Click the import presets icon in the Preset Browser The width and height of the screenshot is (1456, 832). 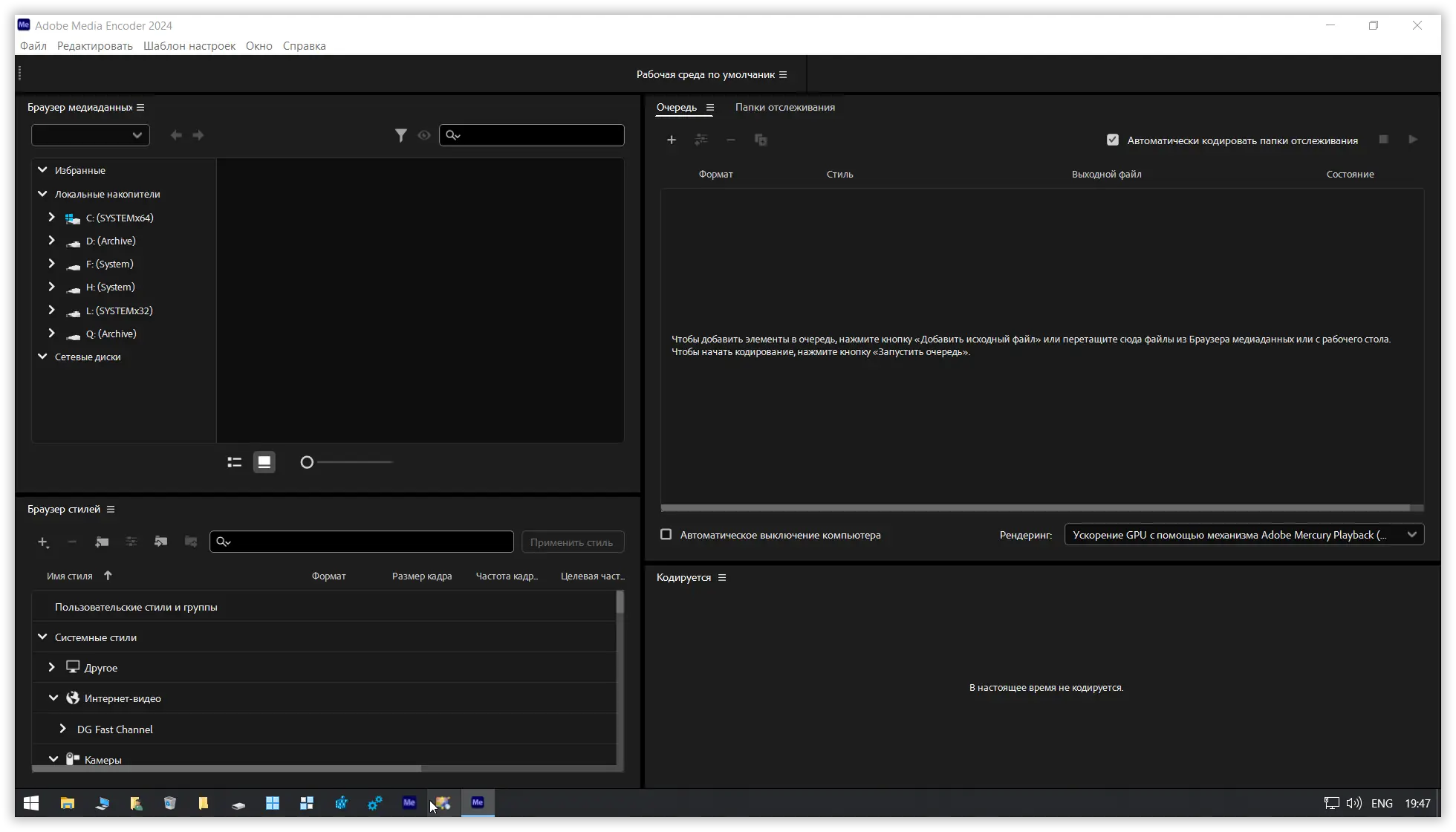[161, 542]
